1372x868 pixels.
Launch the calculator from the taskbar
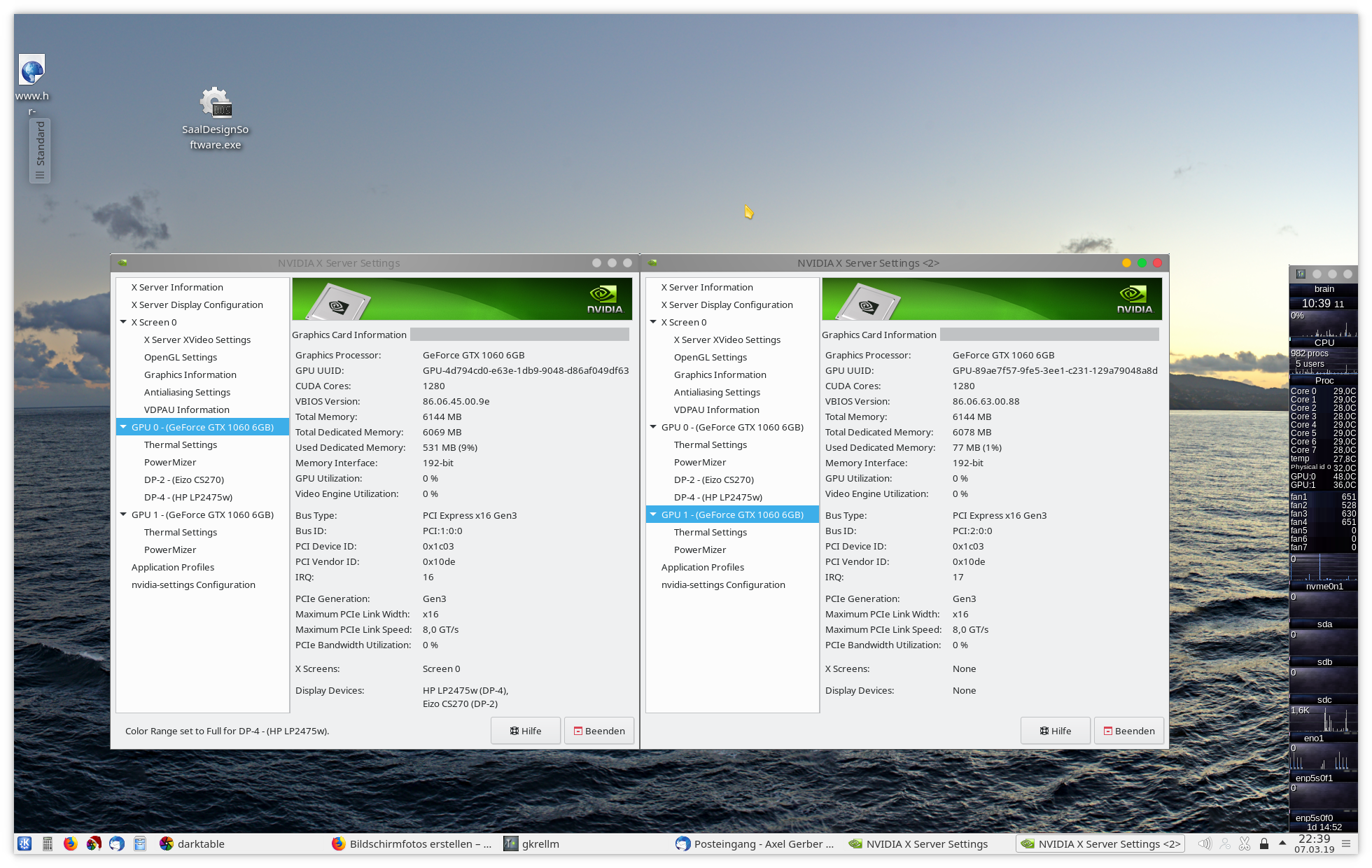pos(48,843)
